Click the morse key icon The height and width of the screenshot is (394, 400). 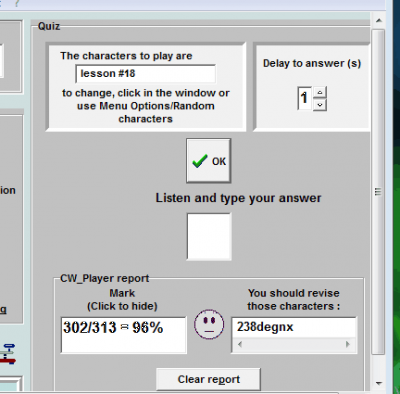pos(7,354)
